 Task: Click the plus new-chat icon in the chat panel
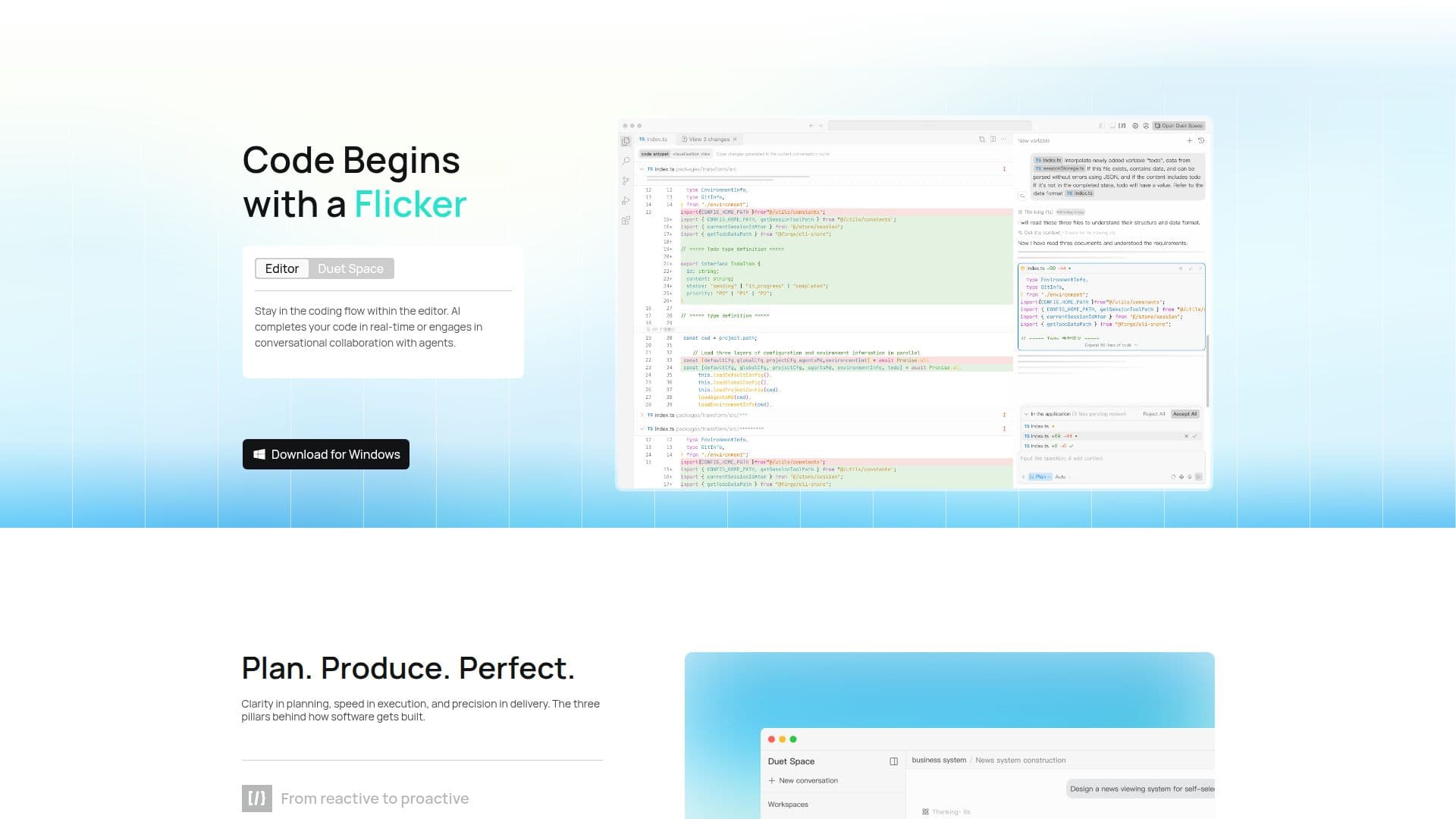[x=1189, y=140]
